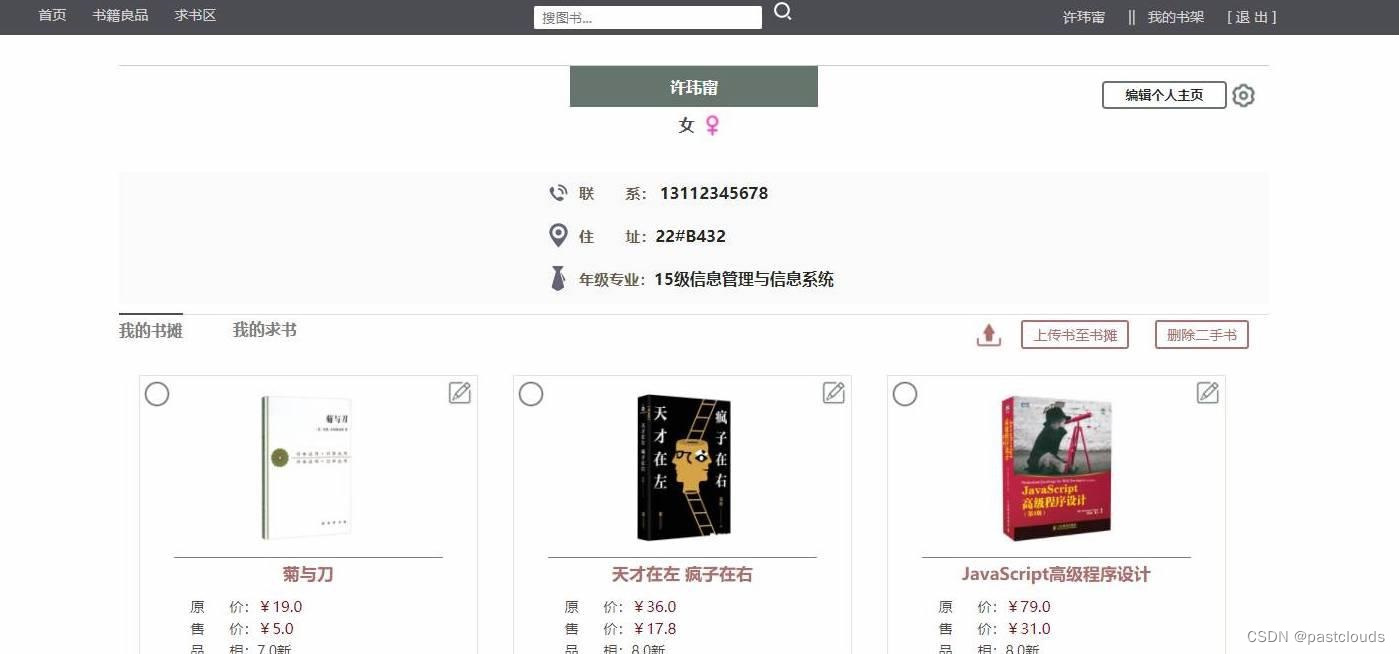Edit the 天才在左 疯子在右 book entry
This screenshot has height=654, width=1400.
point(834,393)
